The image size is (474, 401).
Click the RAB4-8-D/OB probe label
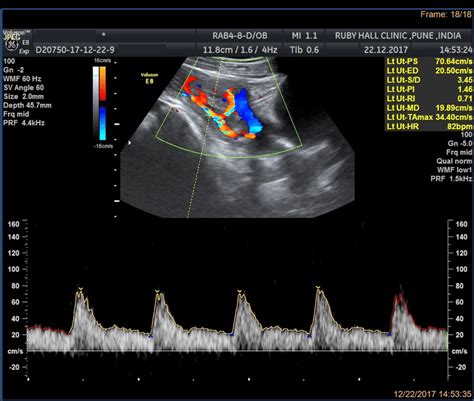coord(240,36)
